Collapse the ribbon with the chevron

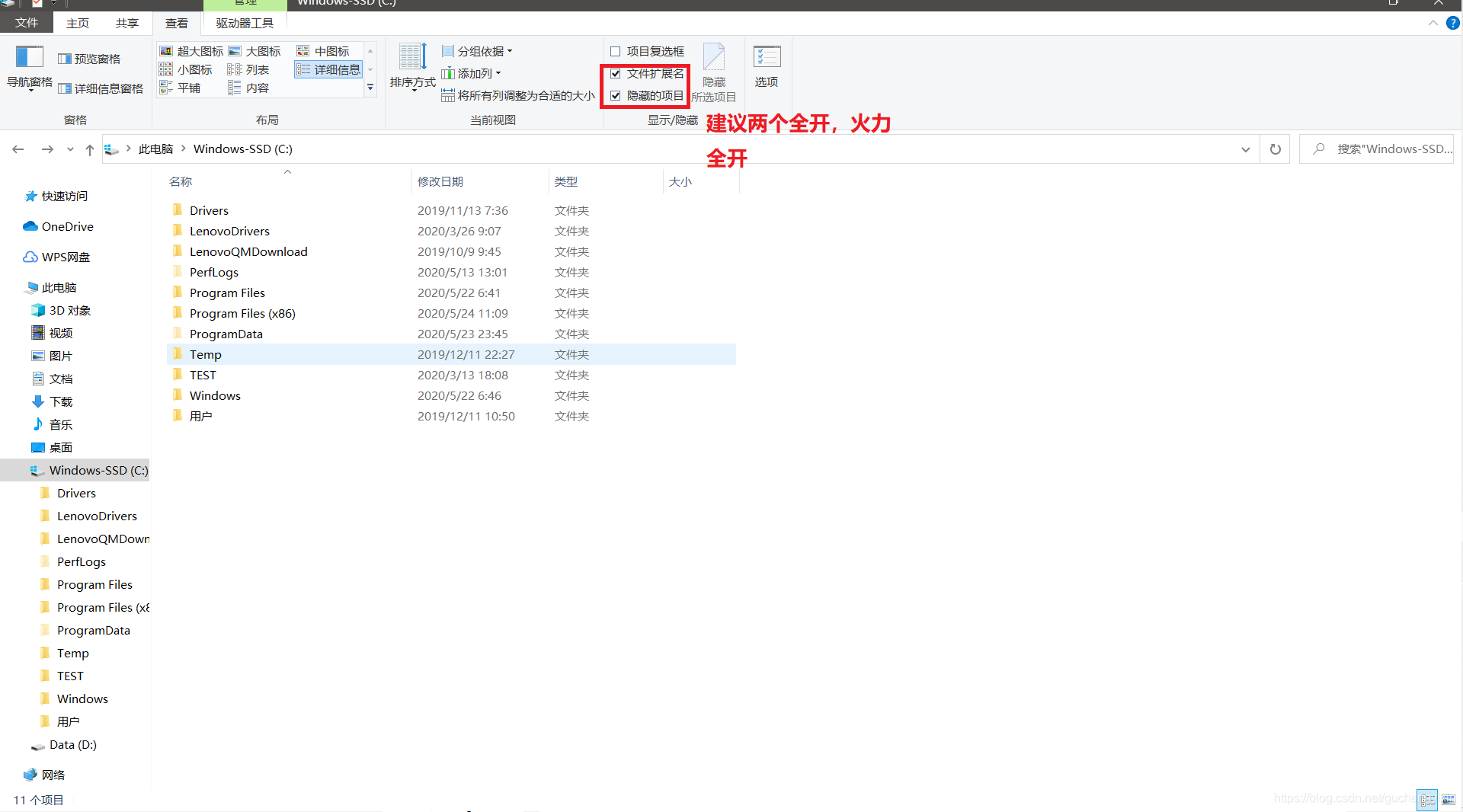point(1433,23)
